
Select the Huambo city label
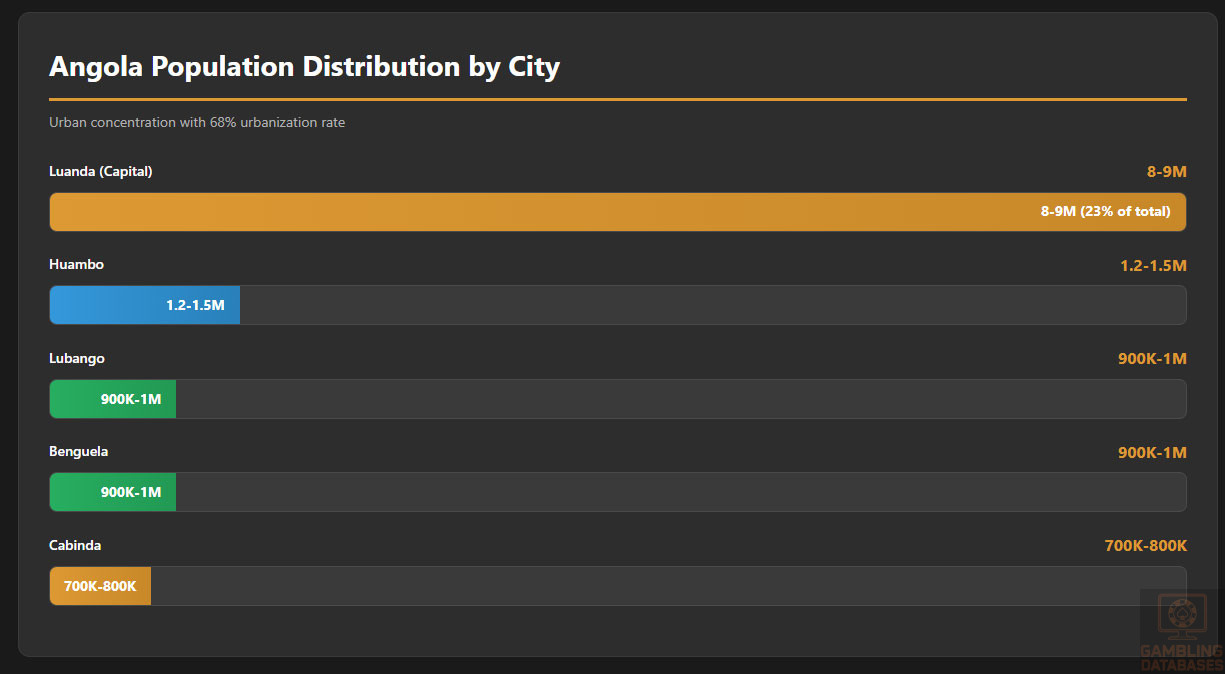click(77, 264)
